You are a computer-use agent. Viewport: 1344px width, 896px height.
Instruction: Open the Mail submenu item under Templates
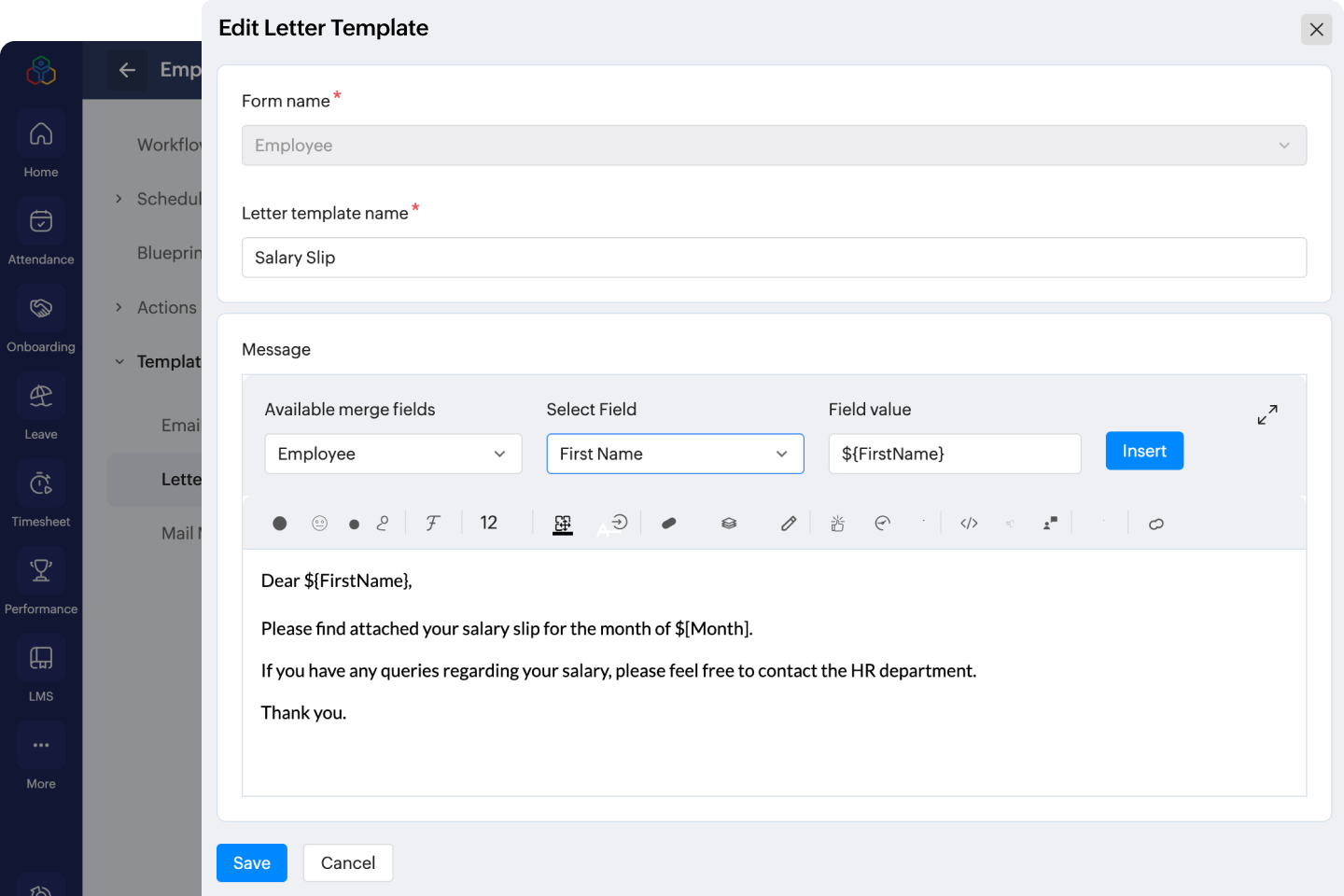pyautogui.click(x=181, y=533)
